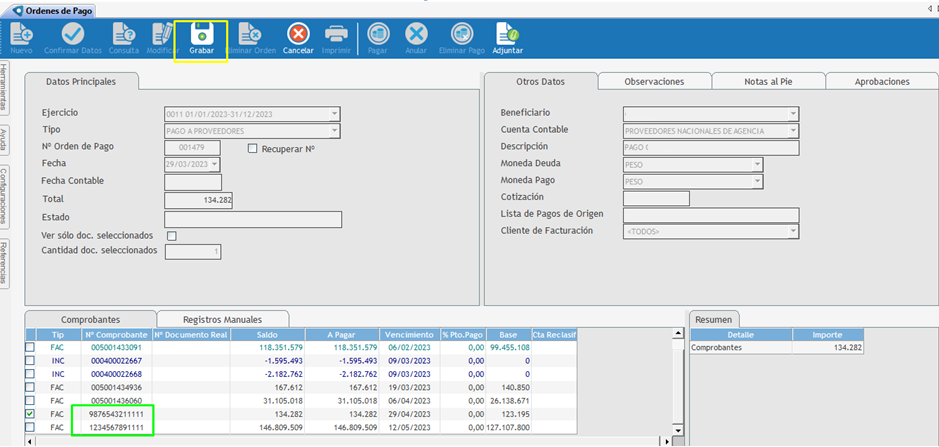
Task: Open the Moneda Deuda dropdown
Action: pyautogui.click(x=757, y=164)
